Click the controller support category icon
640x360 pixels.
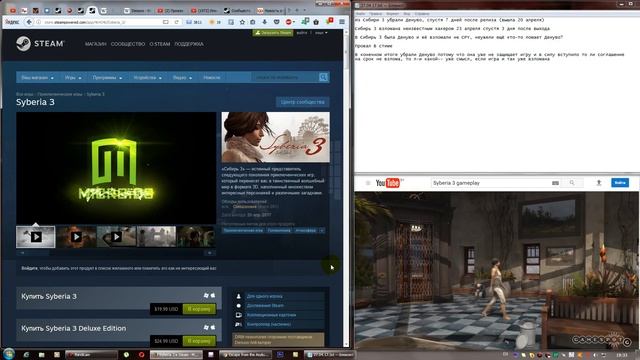(239, 324)
